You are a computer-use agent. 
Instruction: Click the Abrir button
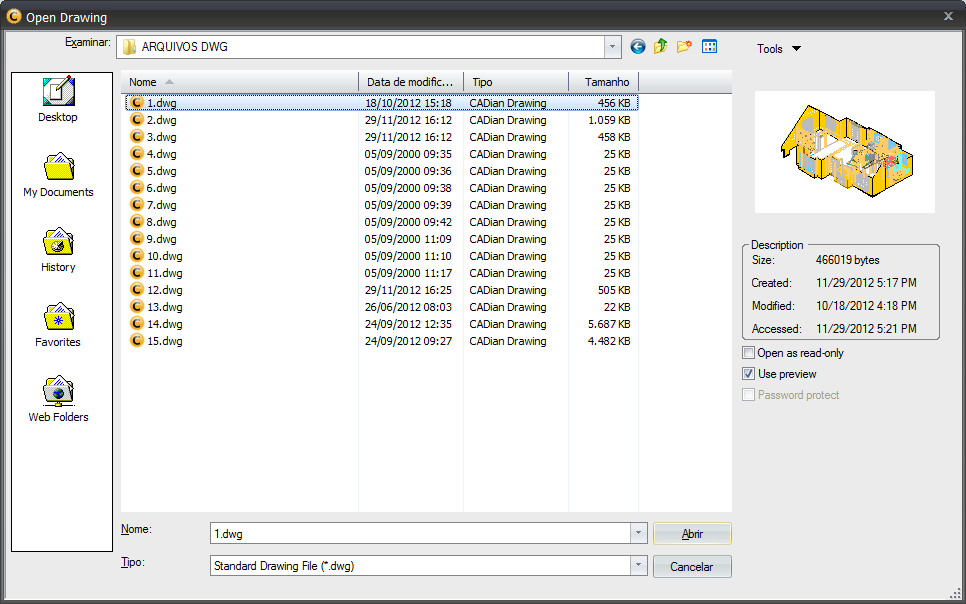click(692, 534)
